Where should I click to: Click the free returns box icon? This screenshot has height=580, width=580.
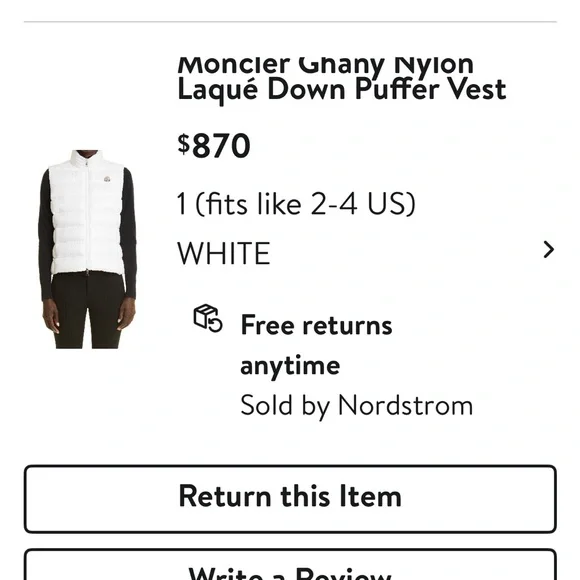208,318
